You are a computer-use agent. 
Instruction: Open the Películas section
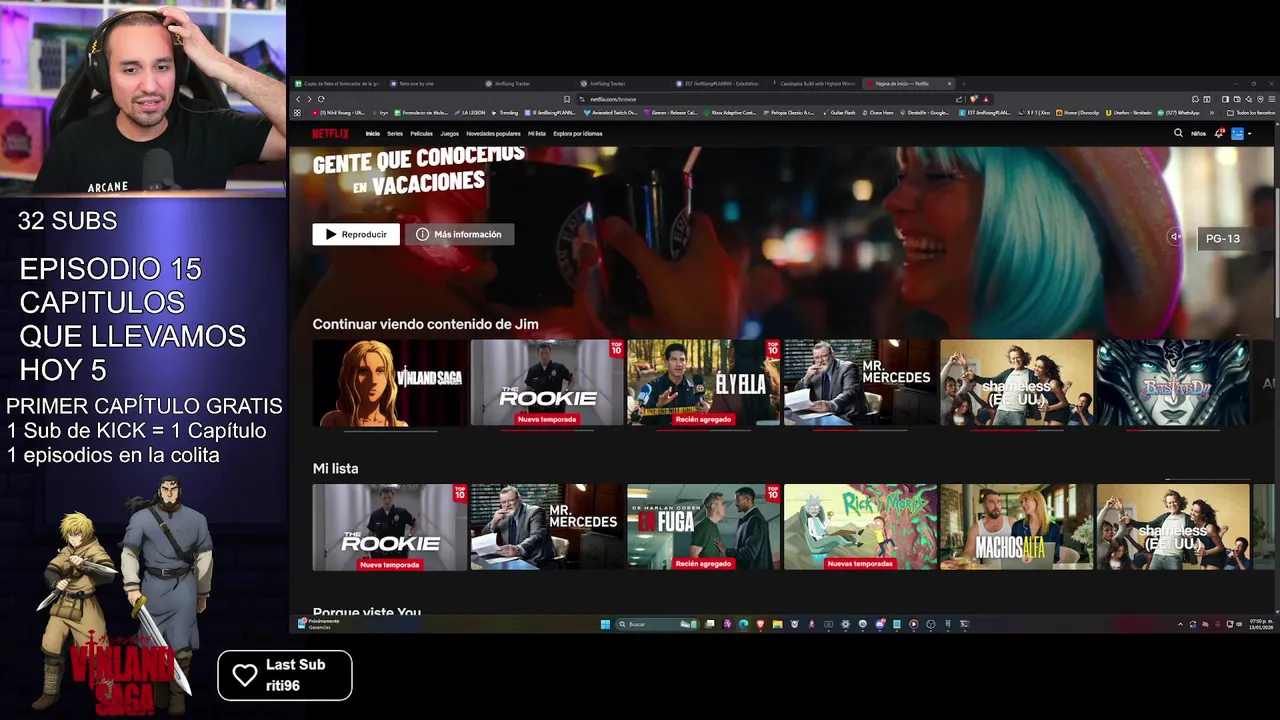coord(421,133)
